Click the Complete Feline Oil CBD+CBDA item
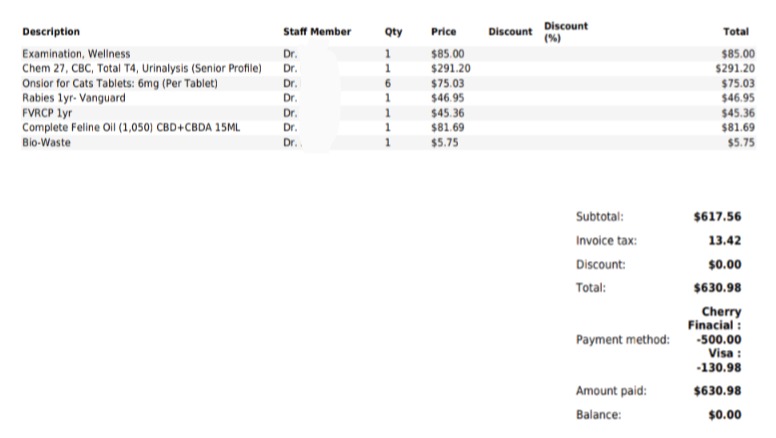 tap(132, 128)
